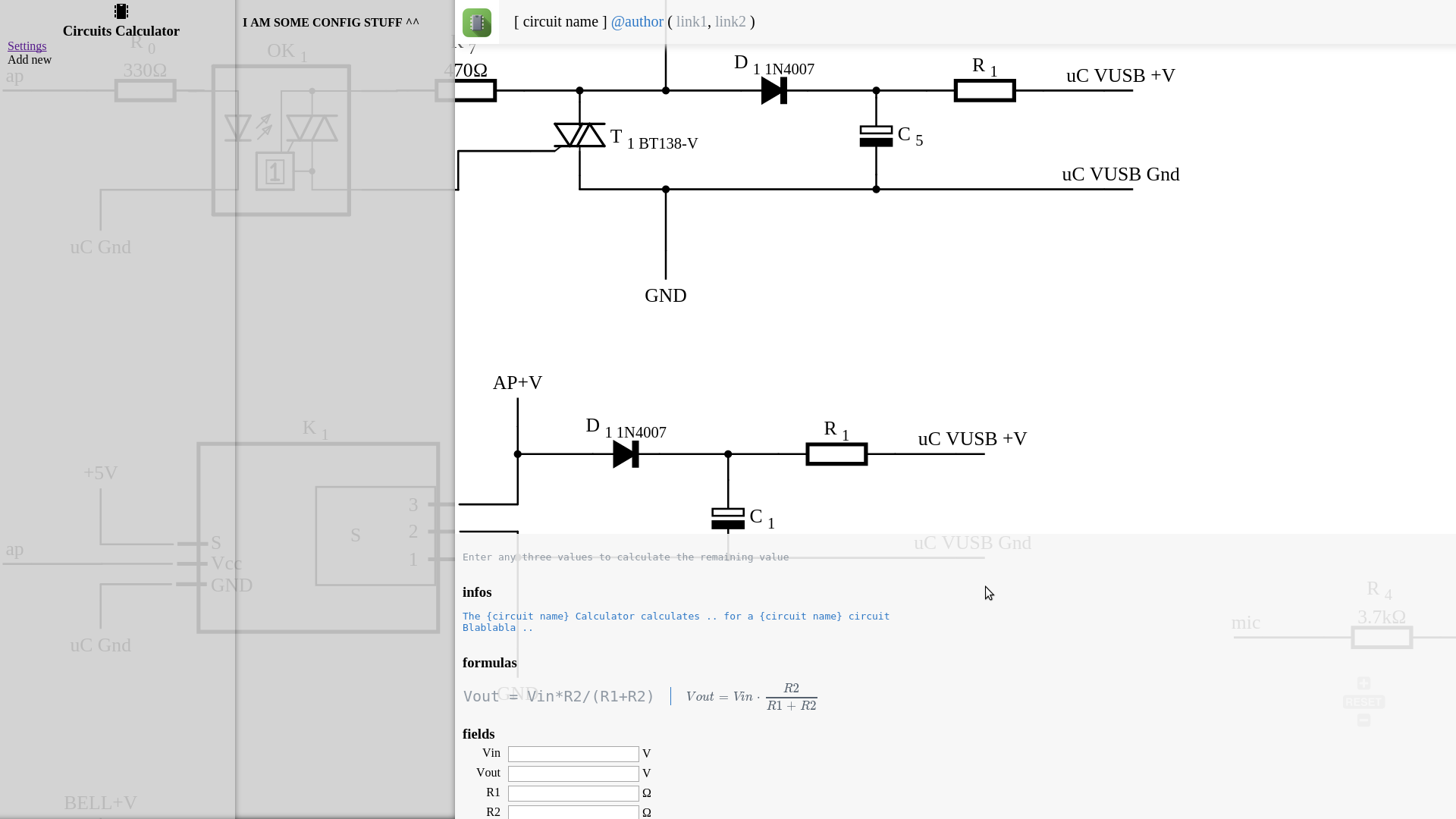Viewport: 1456px width, 819px height.
Task: Open the @author link
Action: pyautogui.click(x=637, y=22)
